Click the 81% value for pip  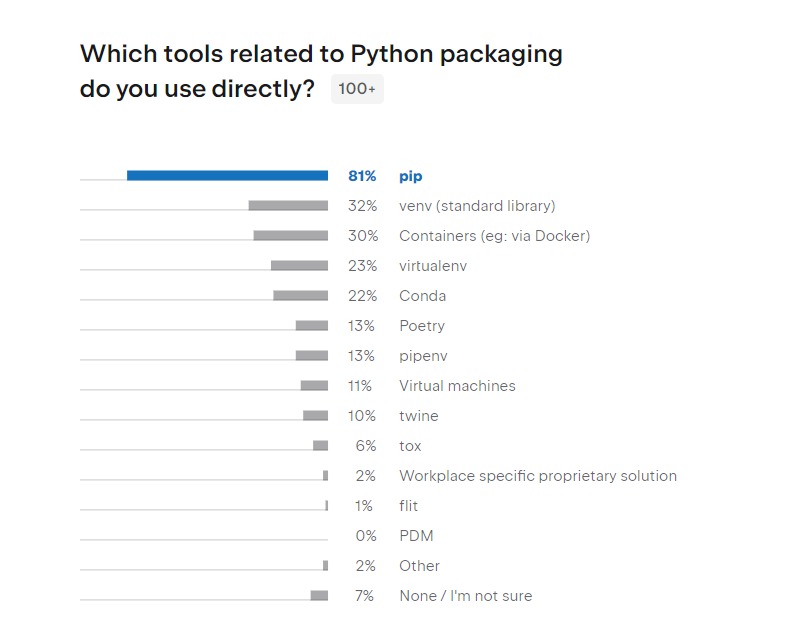tap(362, 176)
